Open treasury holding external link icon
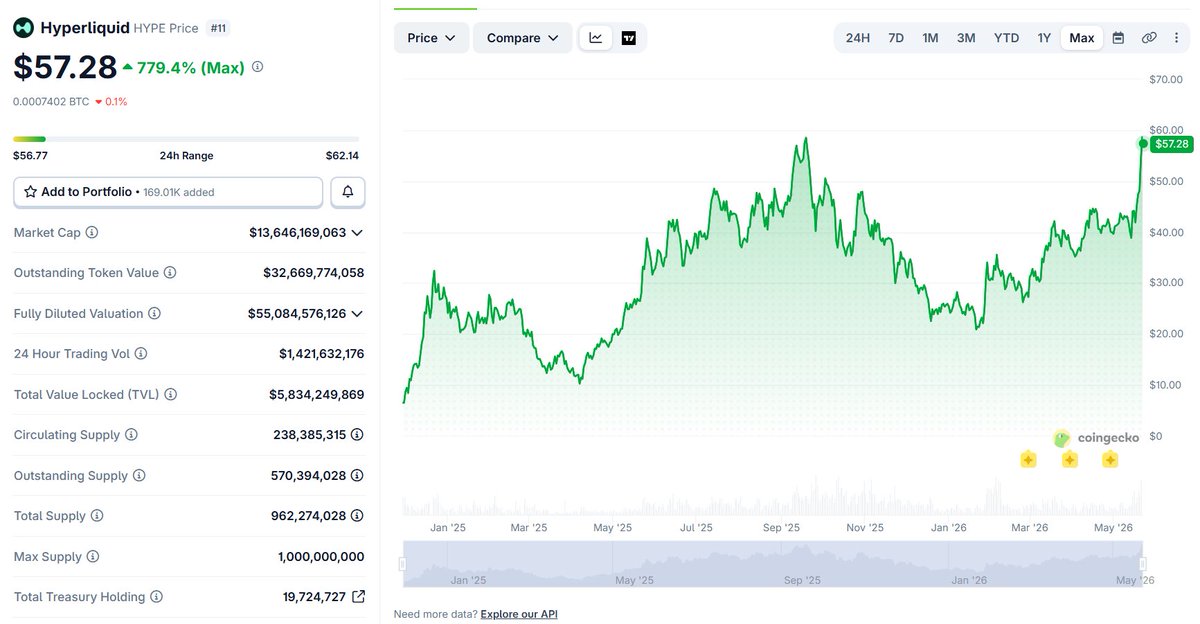Screen dimensions: 1200x624 (x=357, y=597)
